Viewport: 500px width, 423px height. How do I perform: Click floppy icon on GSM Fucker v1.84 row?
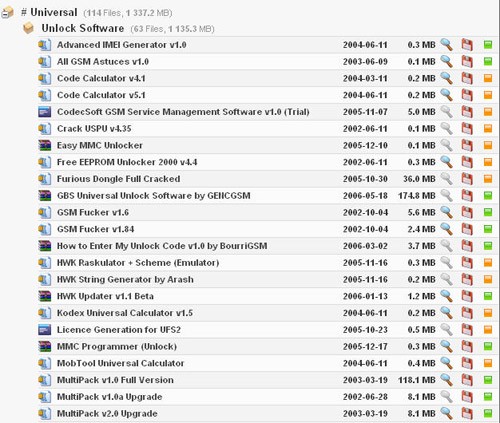pos(467,229)
